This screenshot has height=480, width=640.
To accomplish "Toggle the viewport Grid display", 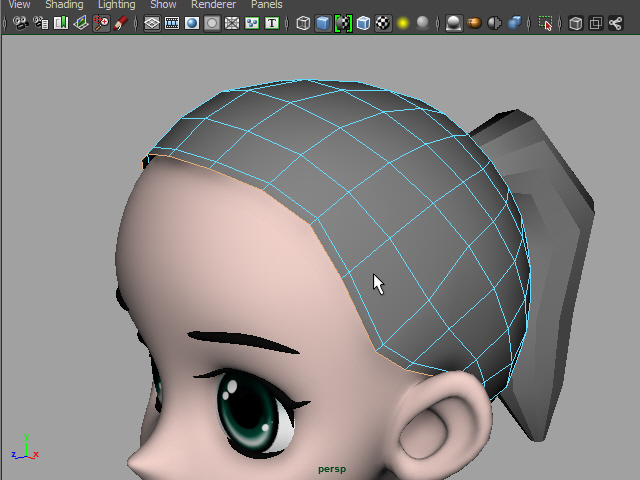I will (x=152, y=23).
